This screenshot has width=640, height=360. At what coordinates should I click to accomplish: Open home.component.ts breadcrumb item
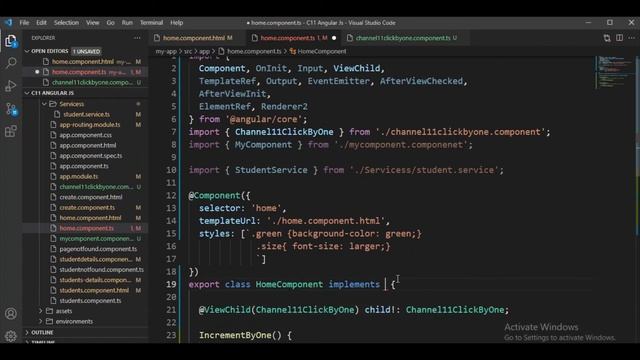point(250,51)
